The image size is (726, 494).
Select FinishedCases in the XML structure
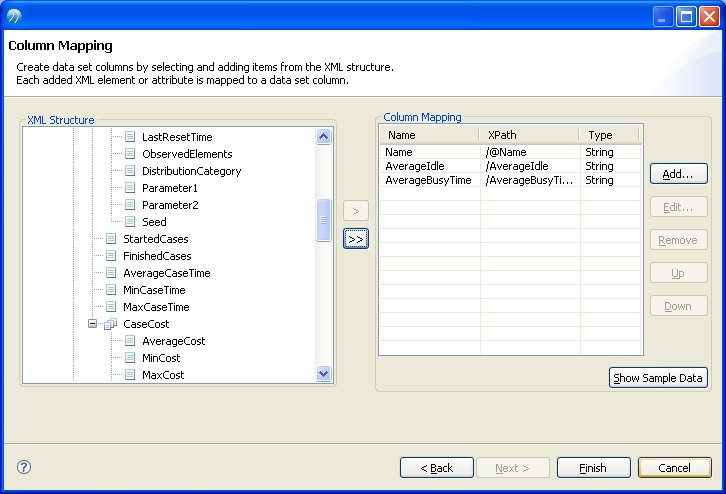point(156,256)
